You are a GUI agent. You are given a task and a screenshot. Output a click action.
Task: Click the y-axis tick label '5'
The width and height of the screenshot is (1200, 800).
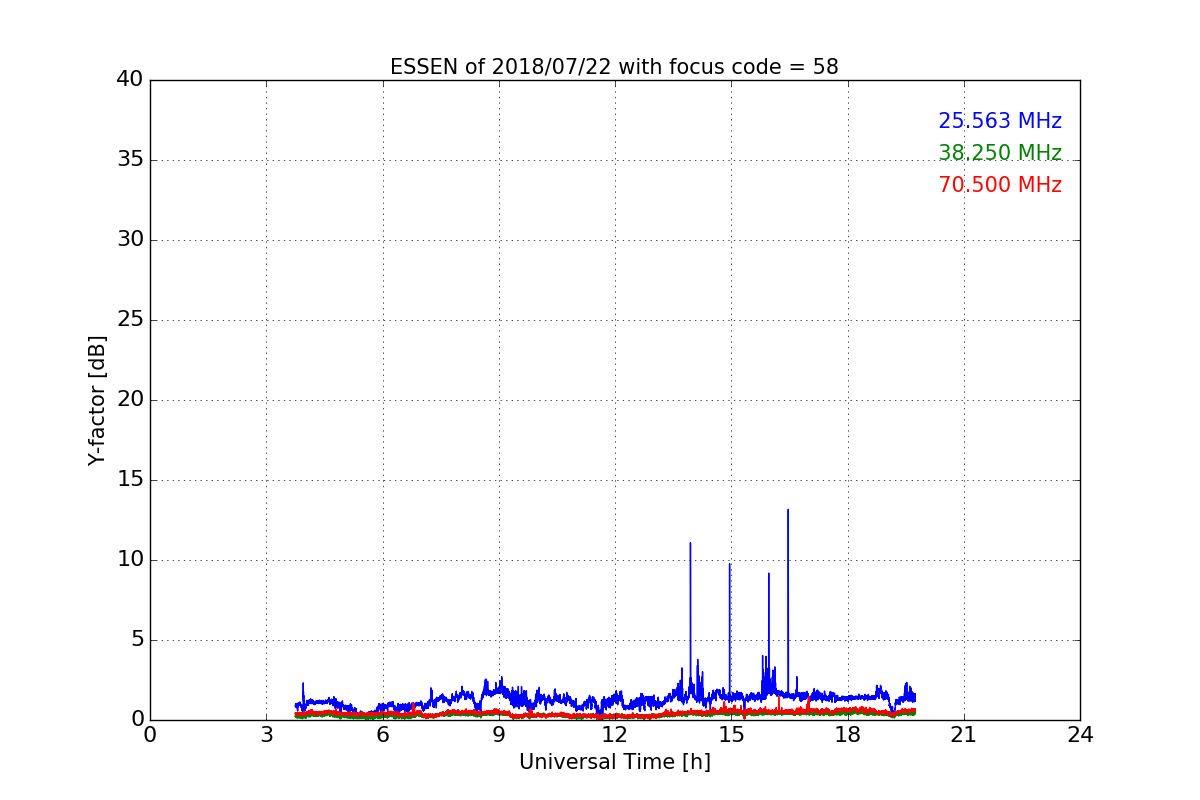[x=137, y=640]
